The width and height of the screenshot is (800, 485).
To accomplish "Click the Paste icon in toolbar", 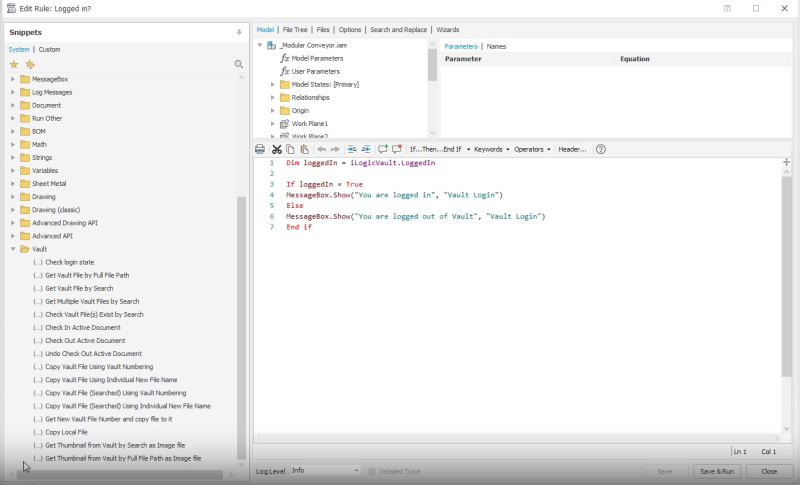I will (305, 149).
